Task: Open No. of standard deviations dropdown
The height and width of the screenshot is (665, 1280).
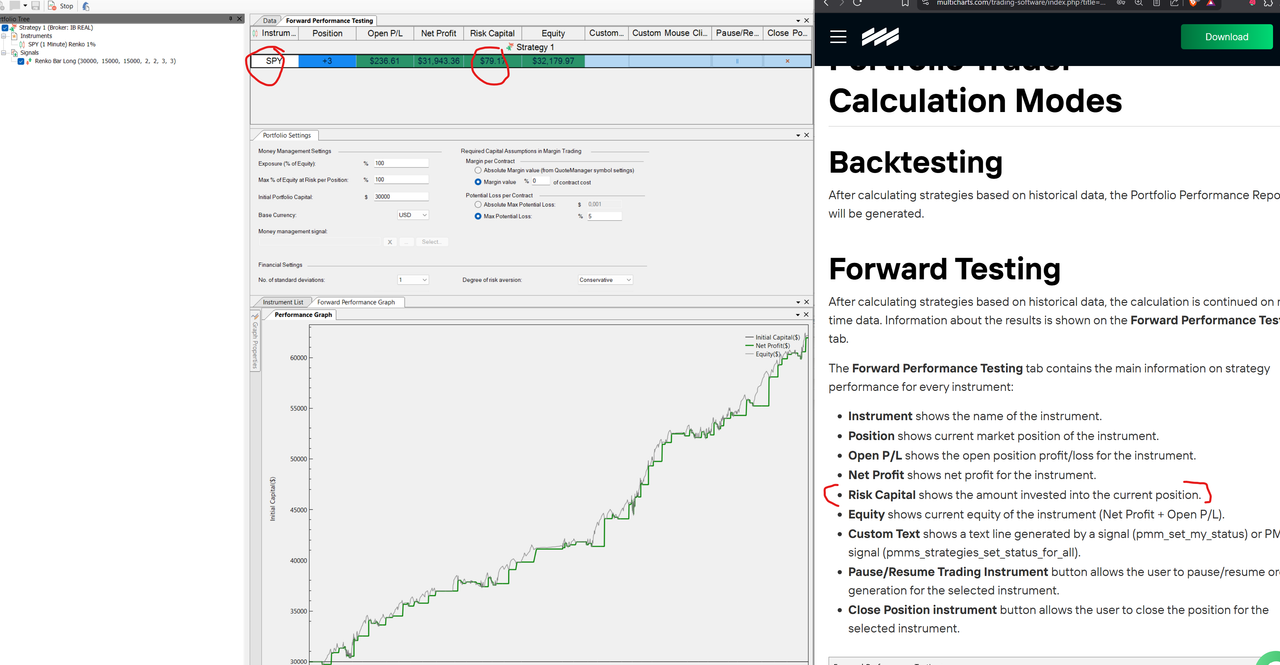Action: (413, 280)
